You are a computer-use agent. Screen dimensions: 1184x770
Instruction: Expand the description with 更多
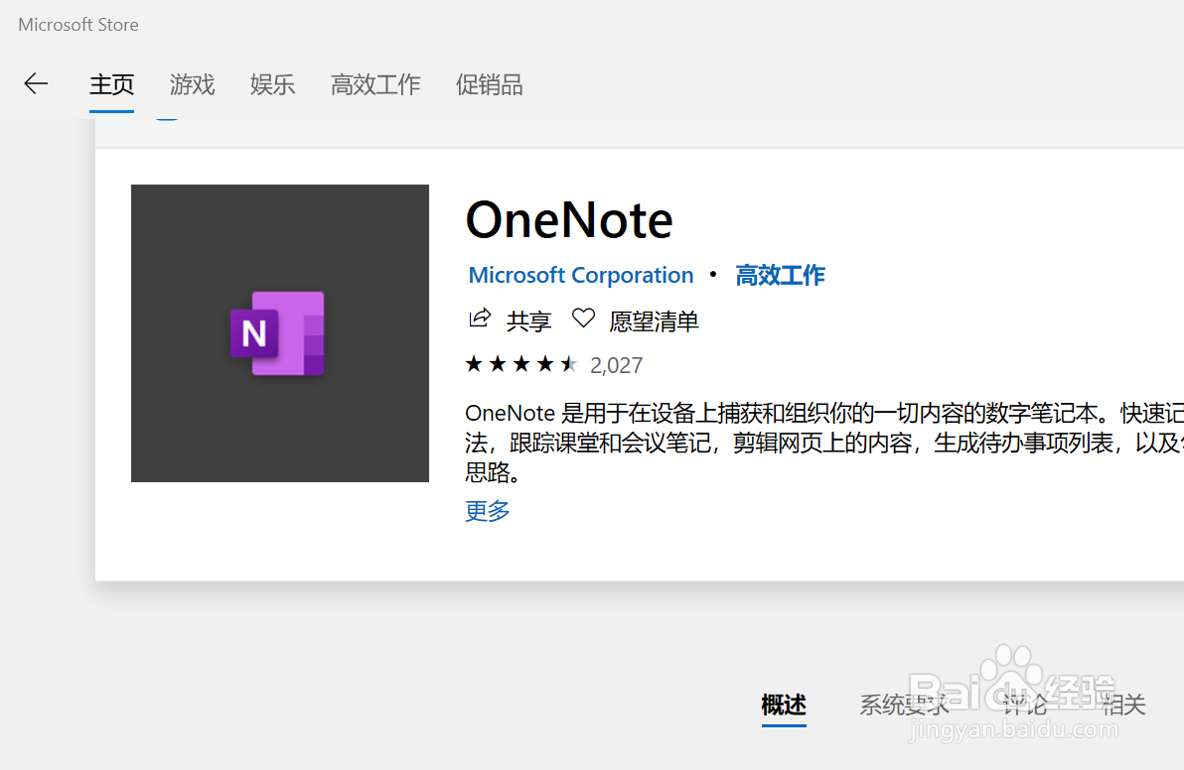pyautogui.click(x=488, y=511)
